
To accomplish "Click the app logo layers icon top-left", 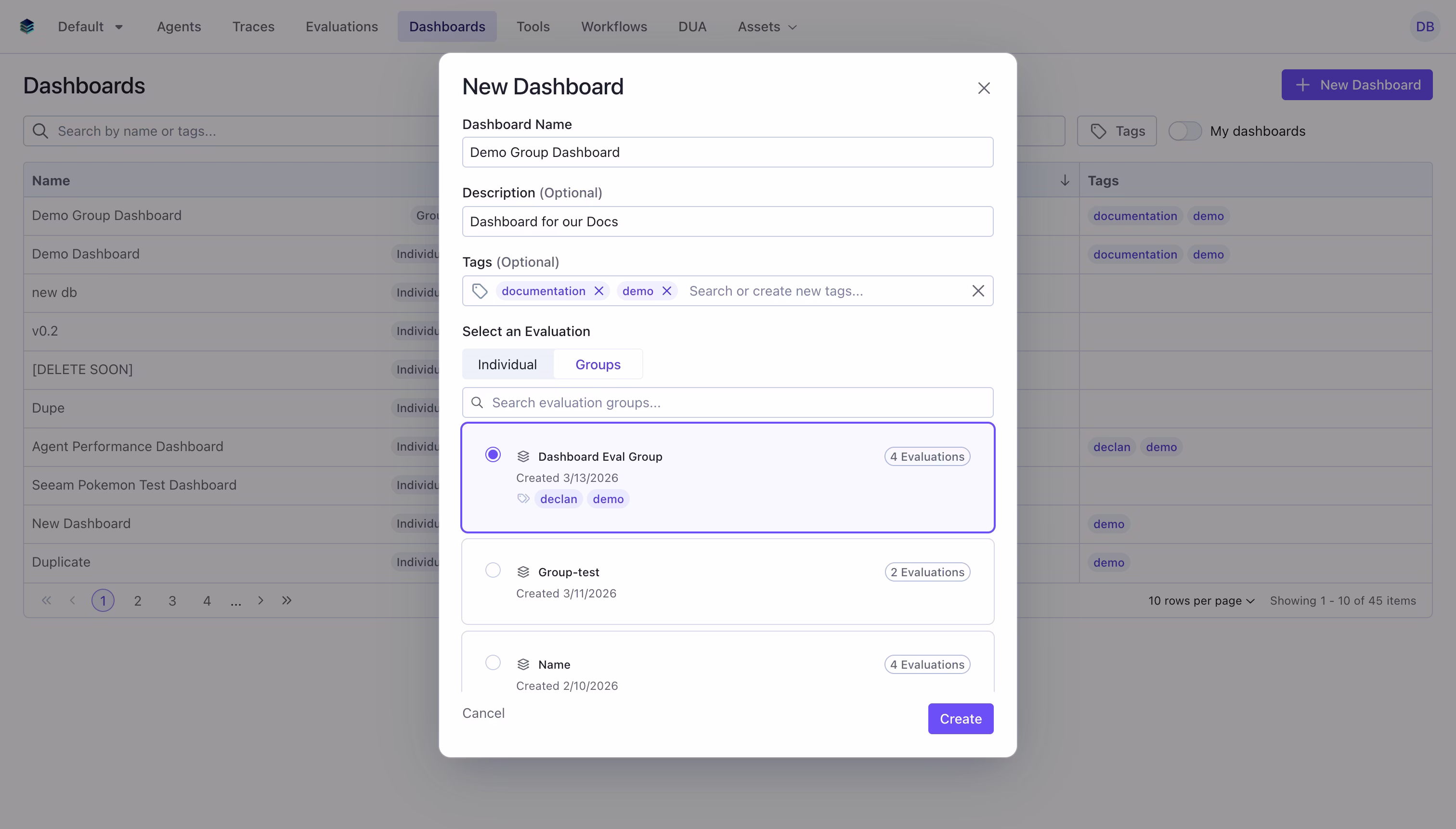I will (27, 26).
